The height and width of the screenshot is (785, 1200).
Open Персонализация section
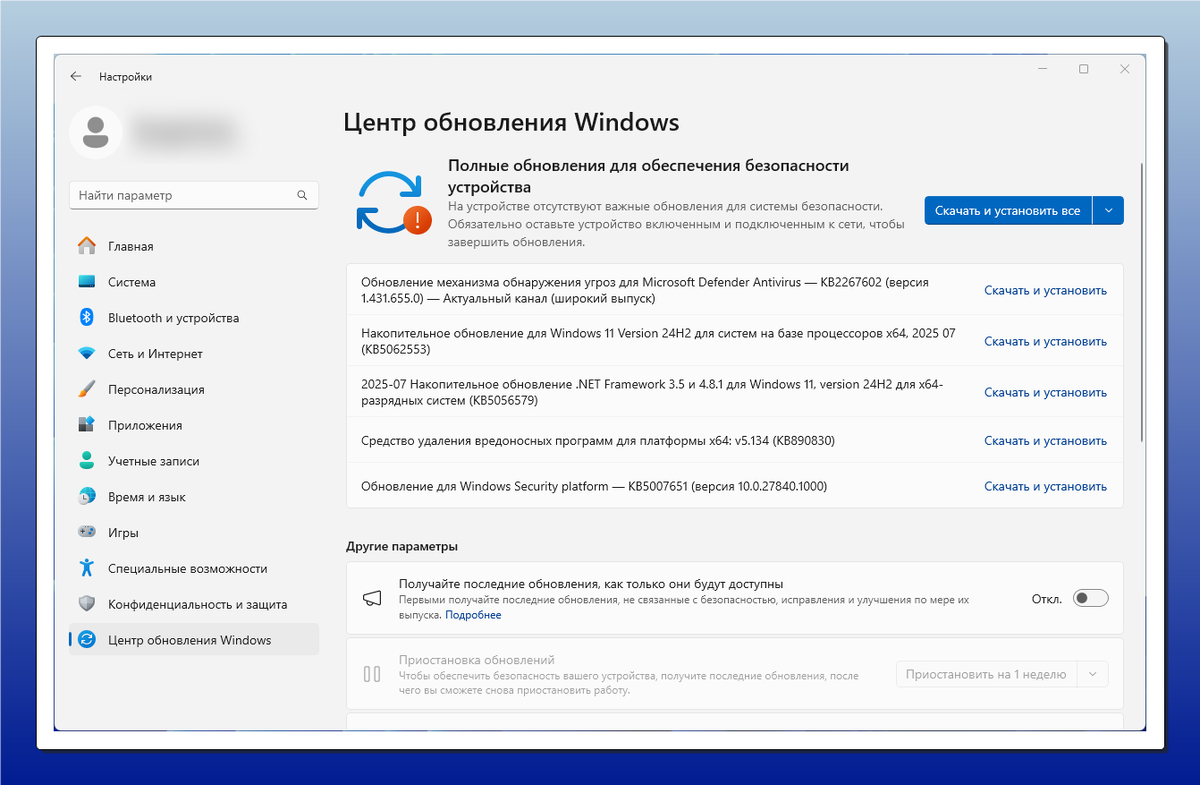coord(194,389)
